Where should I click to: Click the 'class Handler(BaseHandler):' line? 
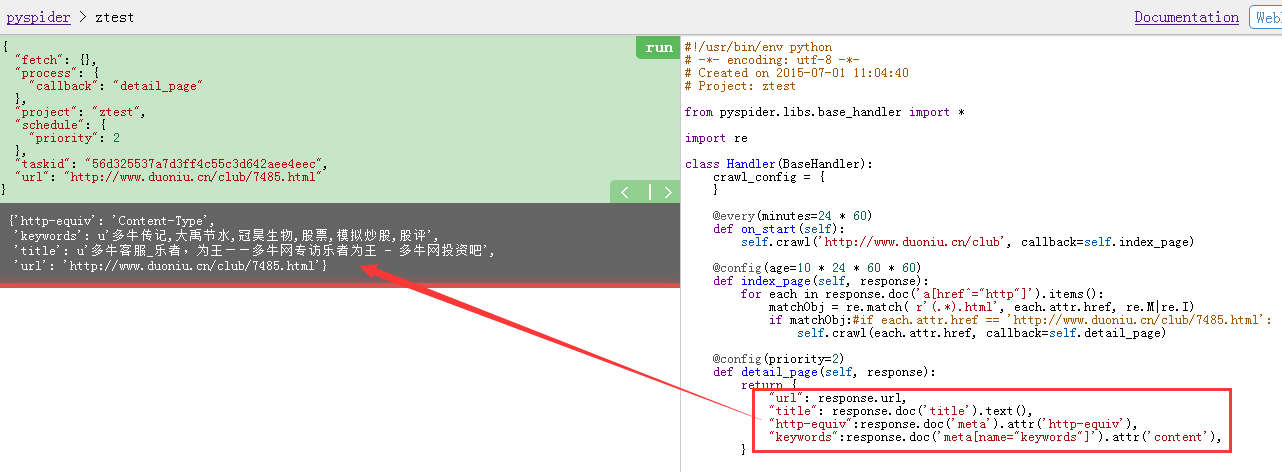point(779,163)
